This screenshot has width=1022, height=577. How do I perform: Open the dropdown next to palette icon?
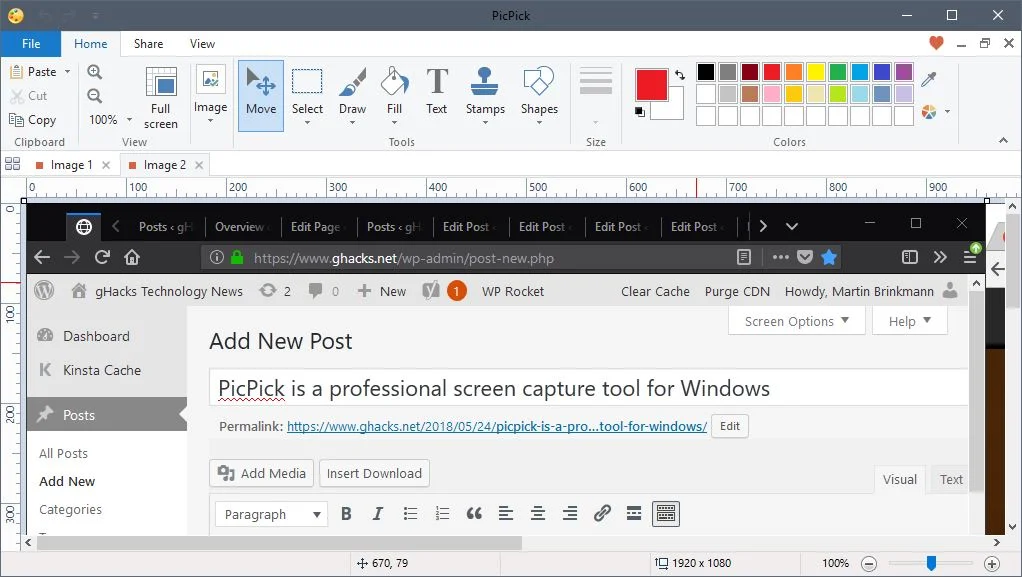(947, 112)
